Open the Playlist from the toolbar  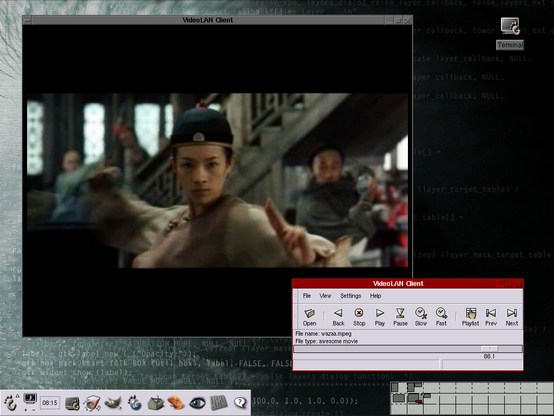click(x=470, y=317)
